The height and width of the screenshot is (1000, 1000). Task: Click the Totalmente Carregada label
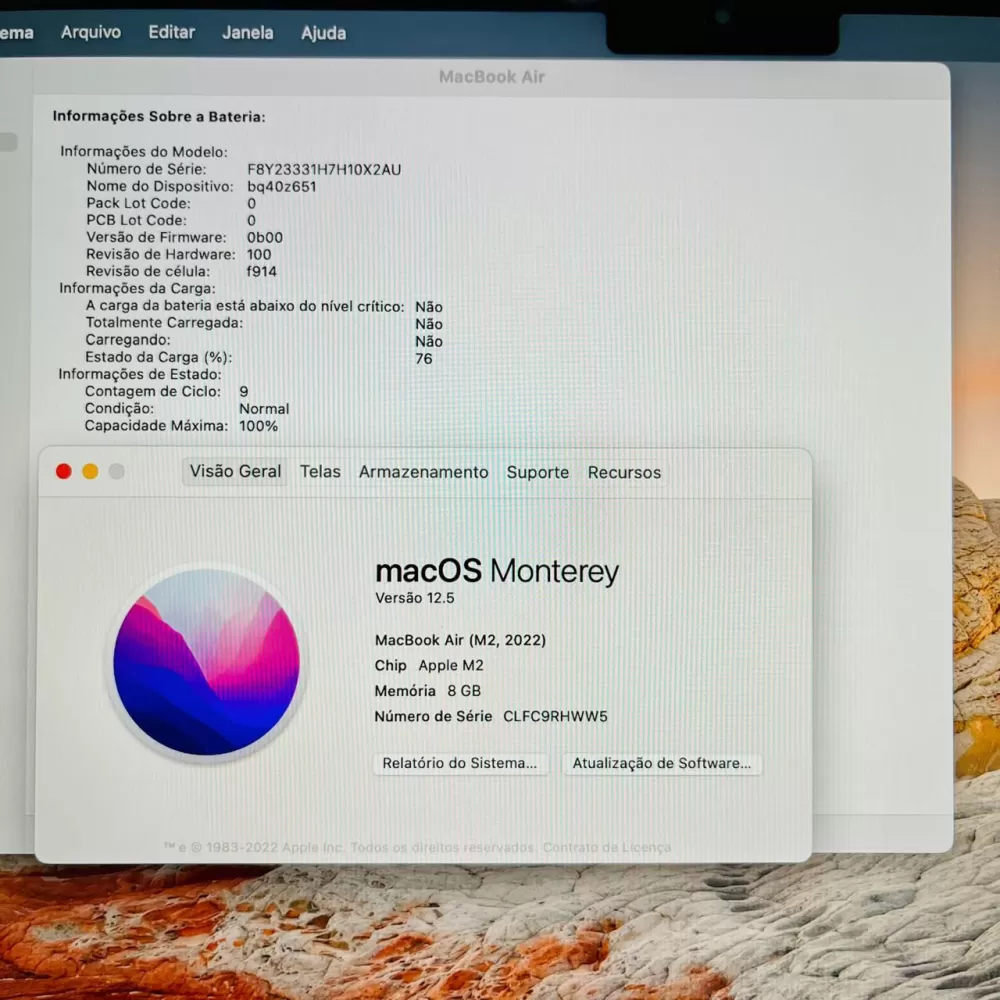[x=164, y=323]
